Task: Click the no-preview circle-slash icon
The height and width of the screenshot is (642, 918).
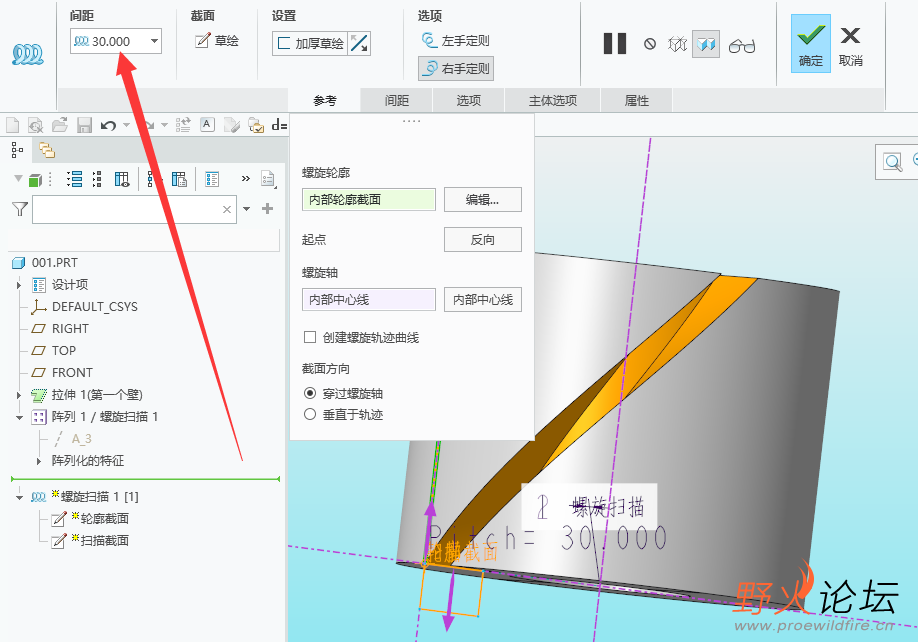Action: [649, 44]
